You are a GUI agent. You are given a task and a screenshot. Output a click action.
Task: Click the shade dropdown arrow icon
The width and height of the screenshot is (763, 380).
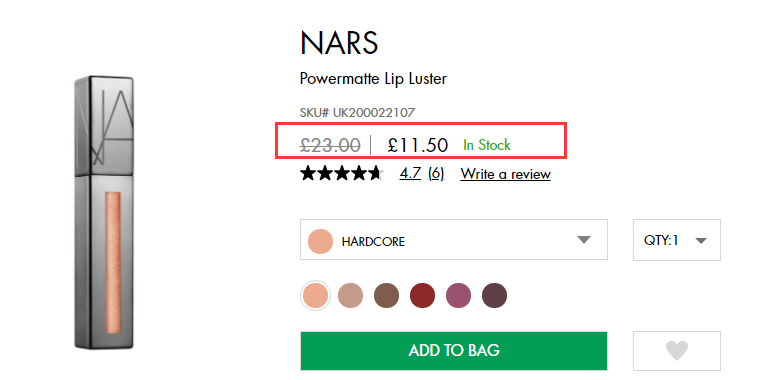tap(583, 240)
